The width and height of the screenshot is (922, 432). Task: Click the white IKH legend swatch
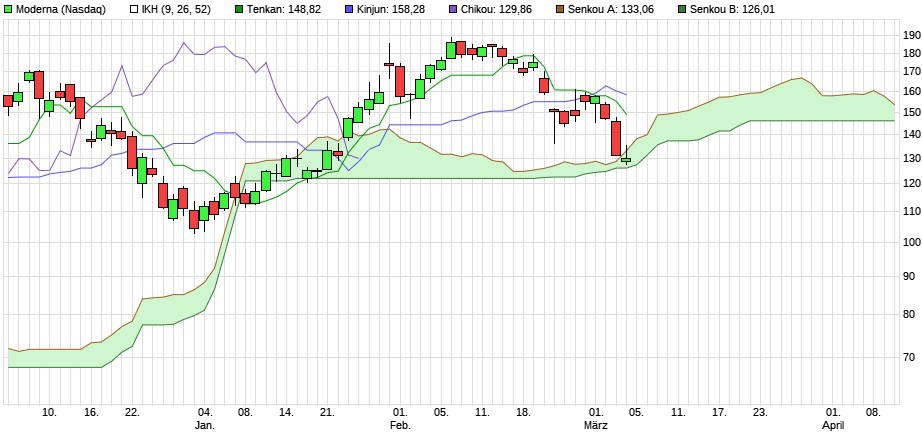pyautogui.click(x=133, y=9)
